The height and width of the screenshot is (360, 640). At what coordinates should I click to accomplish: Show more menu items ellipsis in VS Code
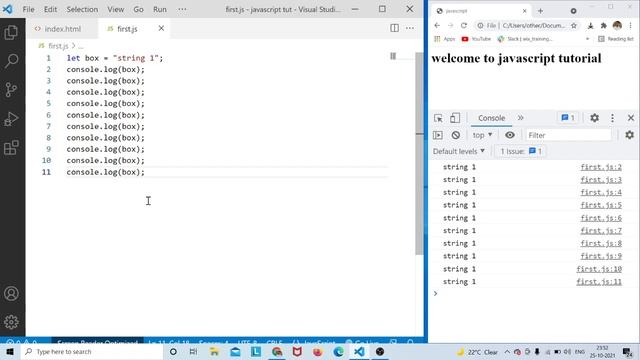tap(182, 9)
